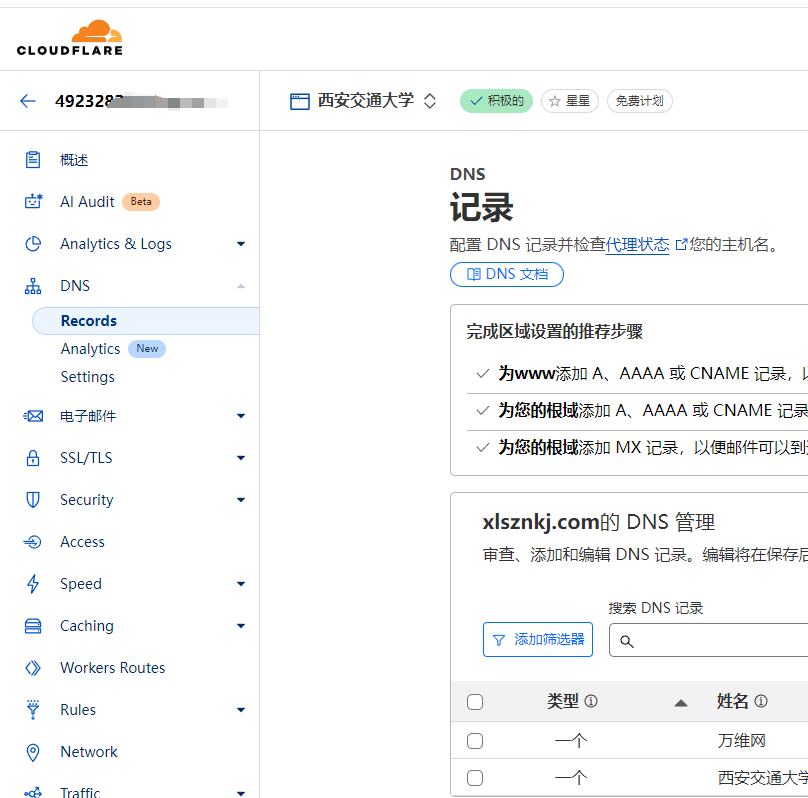This screenshot has width=808, height=798.
Task: Expand the Analytics & Logs section
Action: (x=241, y=244)
